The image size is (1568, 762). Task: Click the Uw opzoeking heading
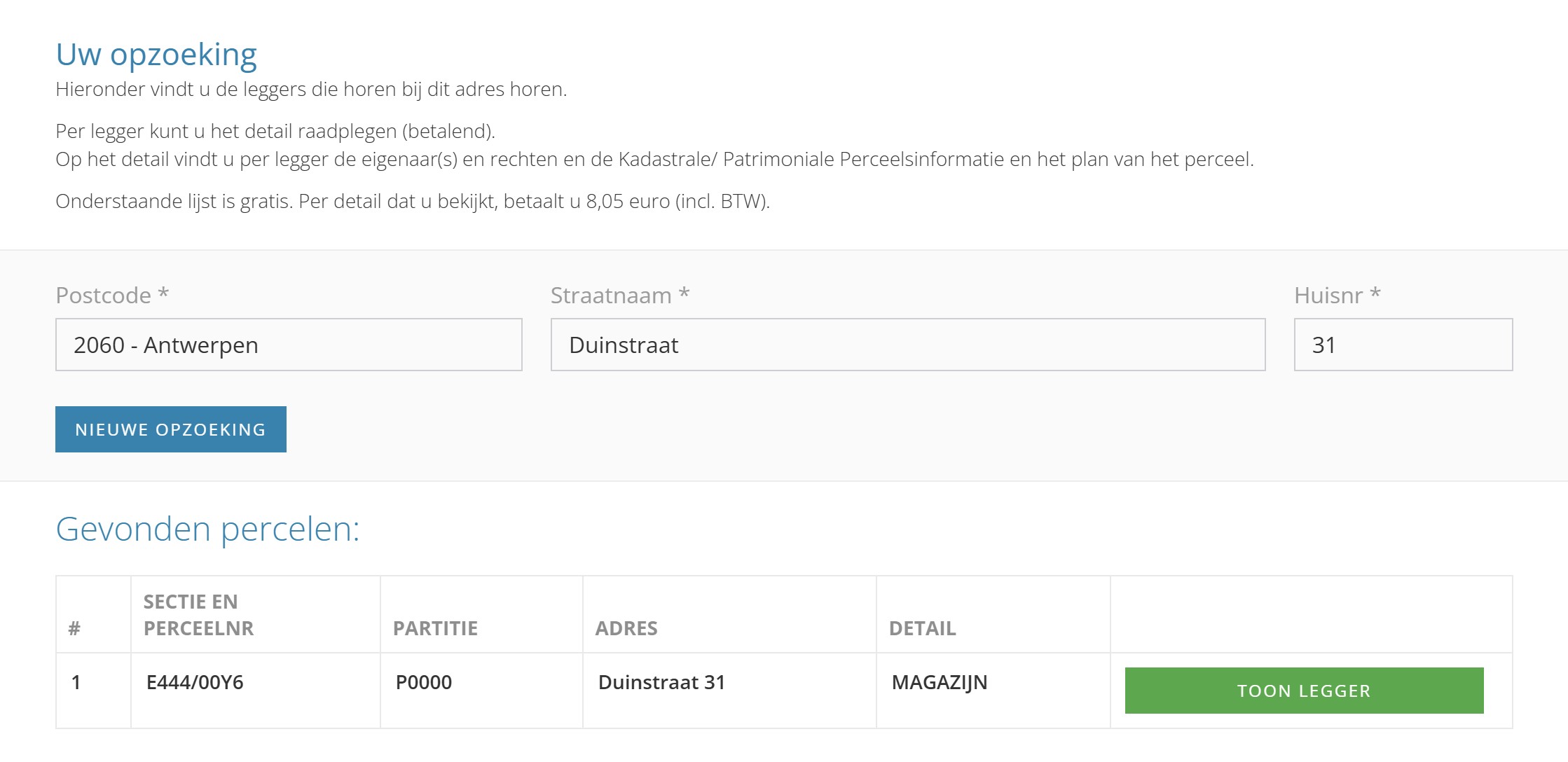pyautogui.click(x=156, y=55)
